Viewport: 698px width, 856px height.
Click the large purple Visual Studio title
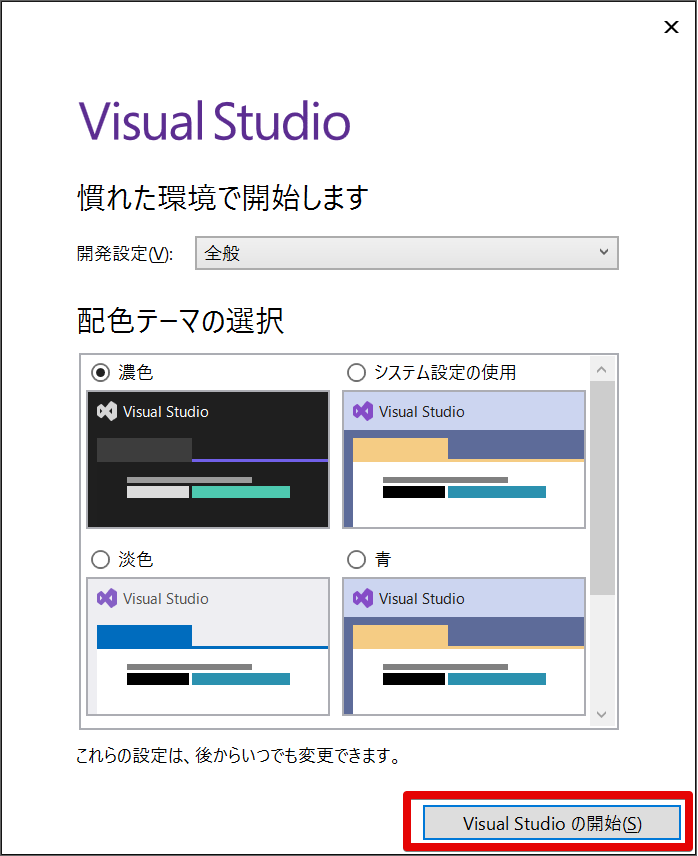[x=214, y=120]
